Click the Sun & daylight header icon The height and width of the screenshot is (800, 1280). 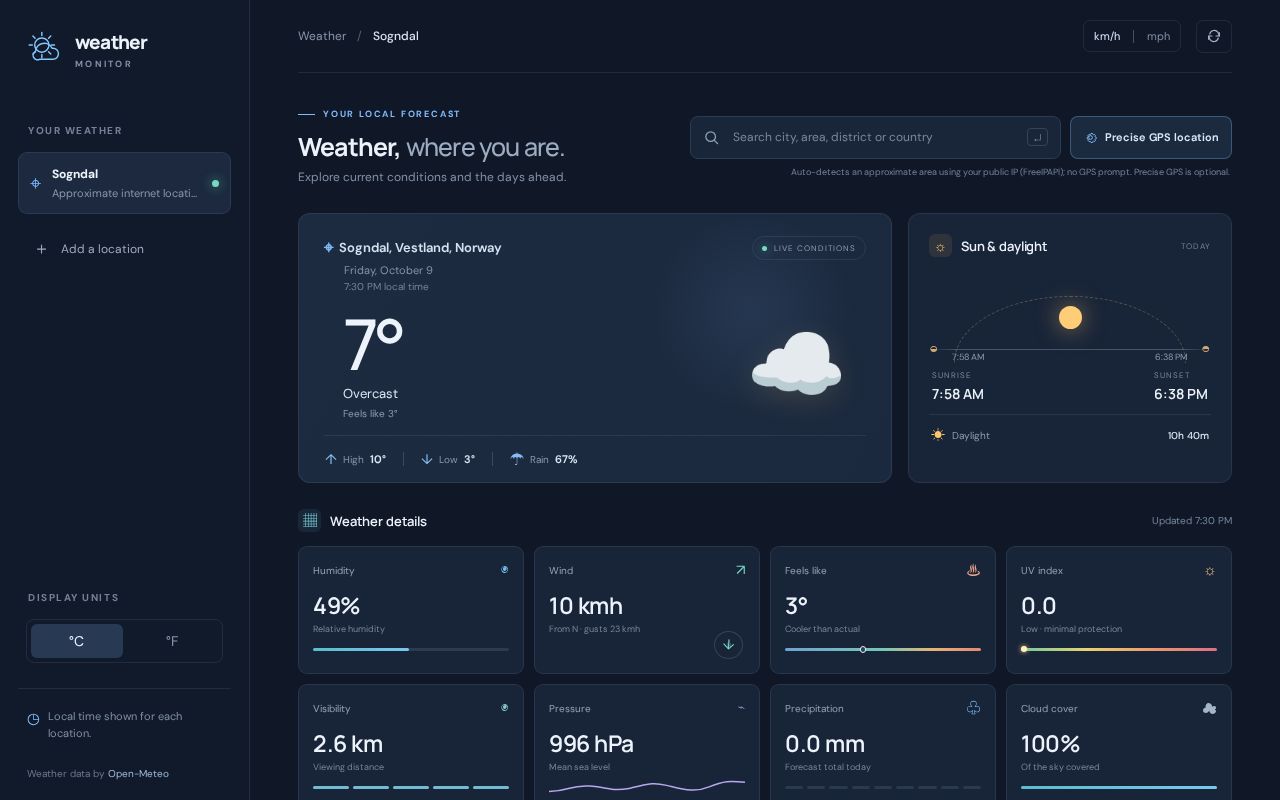tap(940, 246)
